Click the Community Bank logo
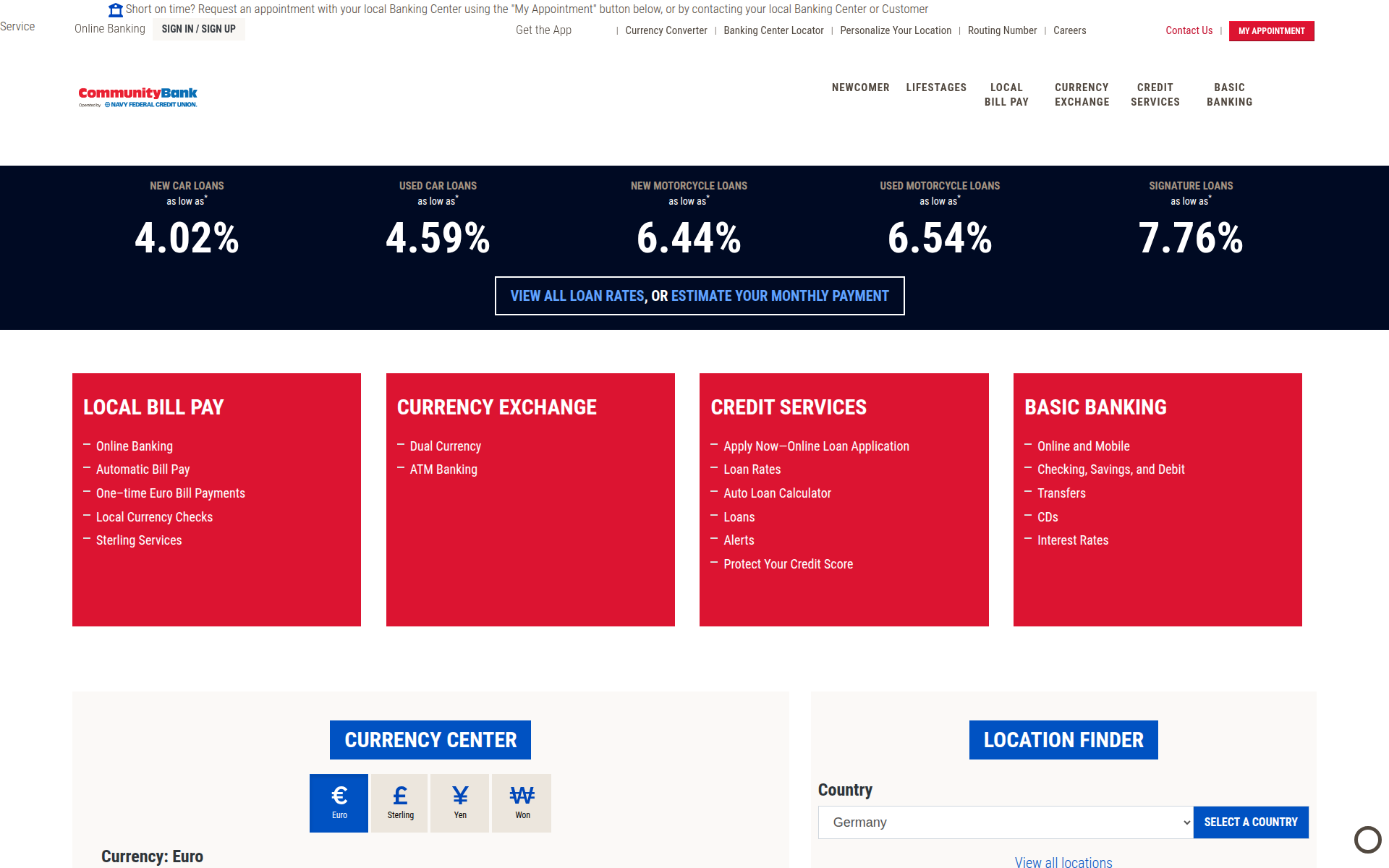Screen dimensions: 1389x868 click(x=137, y=97)
